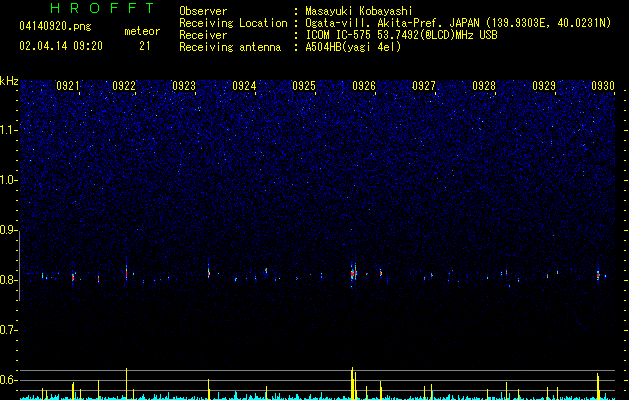Click the kHz axis unit label

(x=9, y=81)
